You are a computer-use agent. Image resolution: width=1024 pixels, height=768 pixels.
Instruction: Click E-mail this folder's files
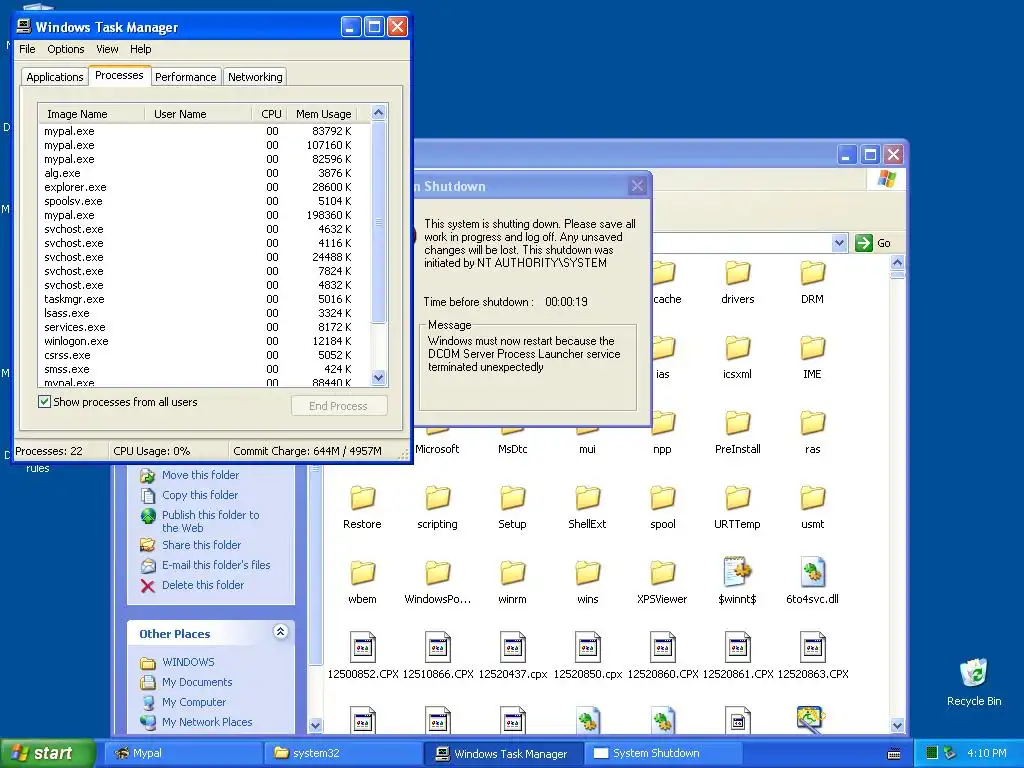(x=216, y=565)
